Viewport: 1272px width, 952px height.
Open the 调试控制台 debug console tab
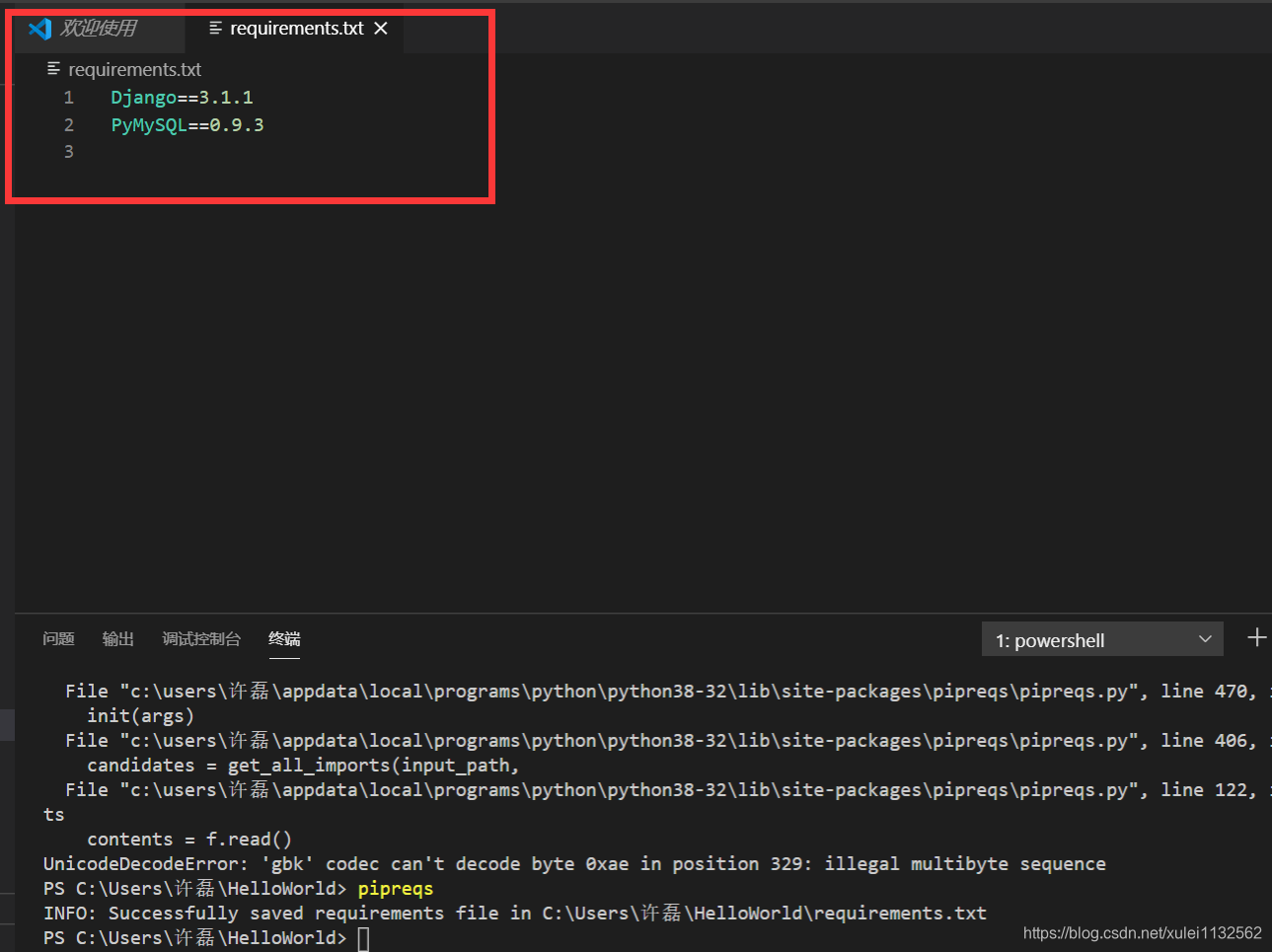(x=201, y=639)
